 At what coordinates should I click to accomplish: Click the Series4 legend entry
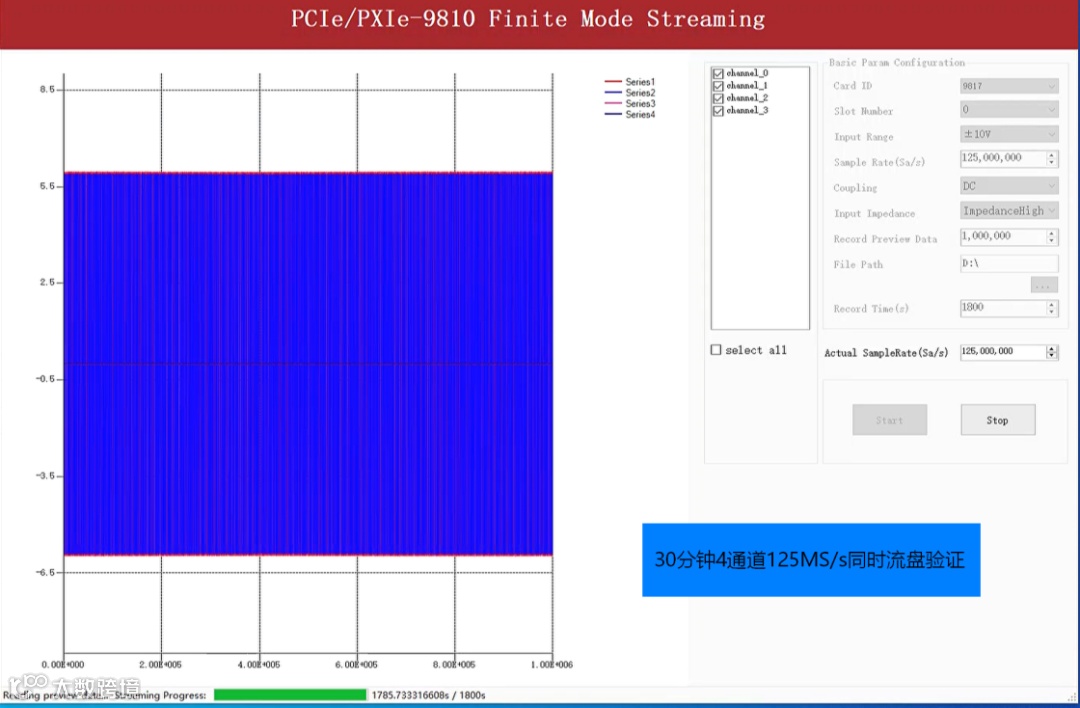point(630,114)
